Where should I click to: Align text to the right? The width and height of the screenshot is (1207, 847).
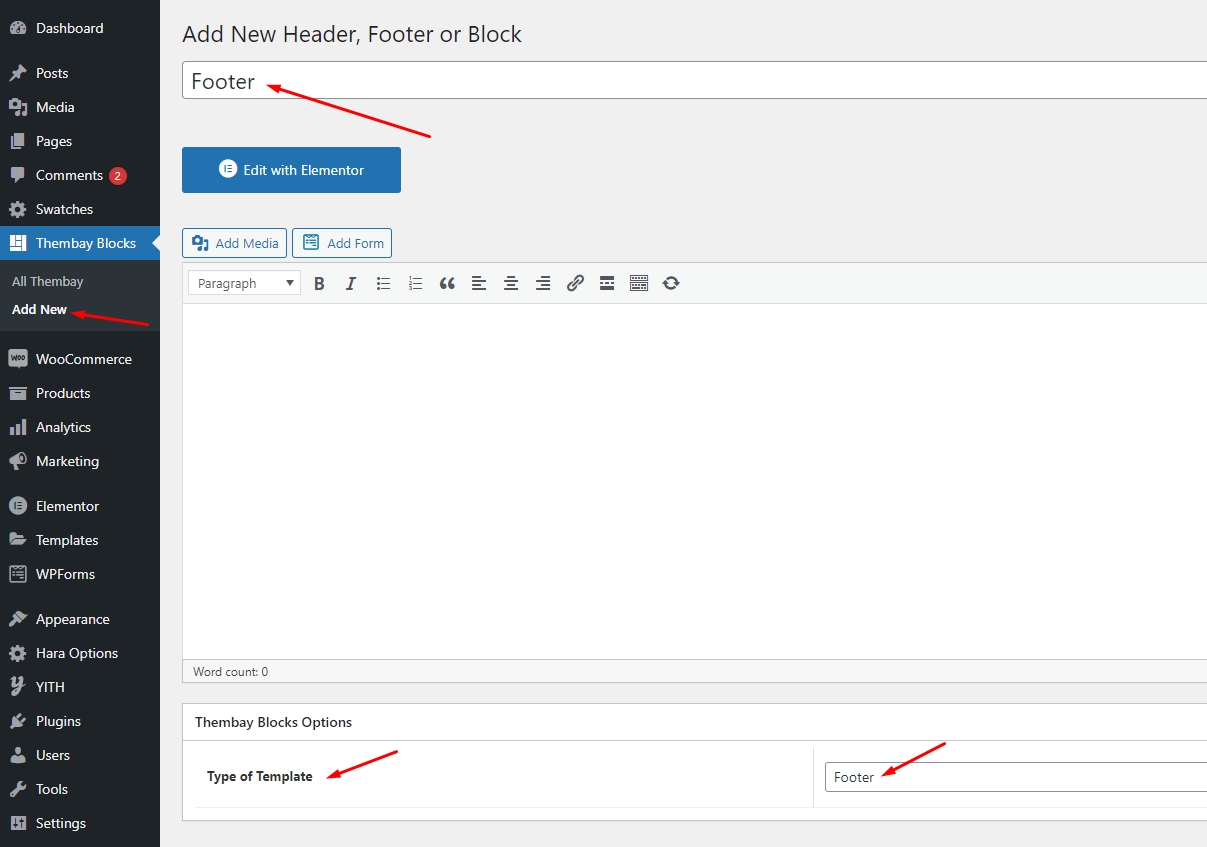(543, 284)
